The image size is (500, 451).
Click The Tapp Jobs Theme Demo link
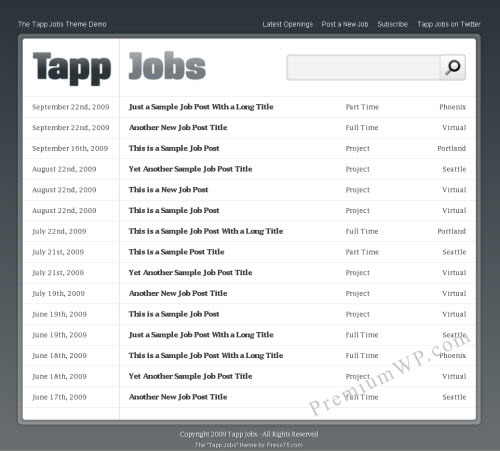pos(62,24)
